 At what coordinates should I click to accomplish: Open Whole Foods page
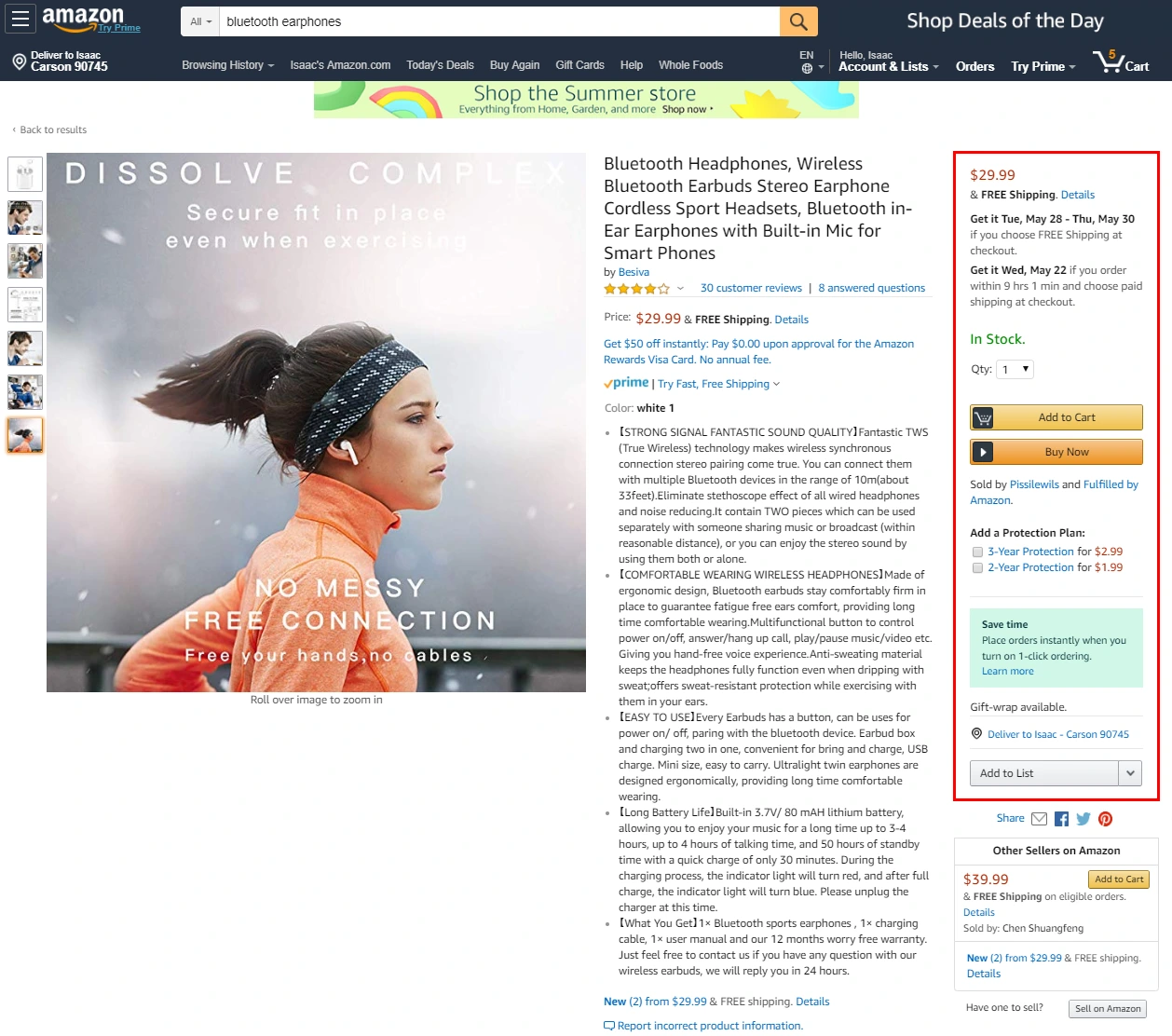click(690, 65)
